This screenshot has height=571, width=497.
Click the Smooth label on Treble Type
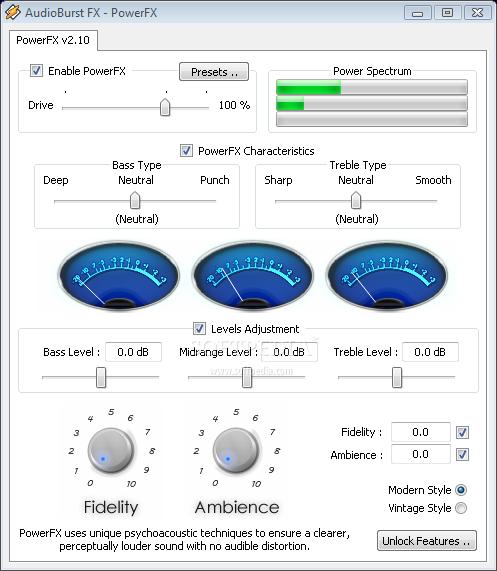click(433, 180)
